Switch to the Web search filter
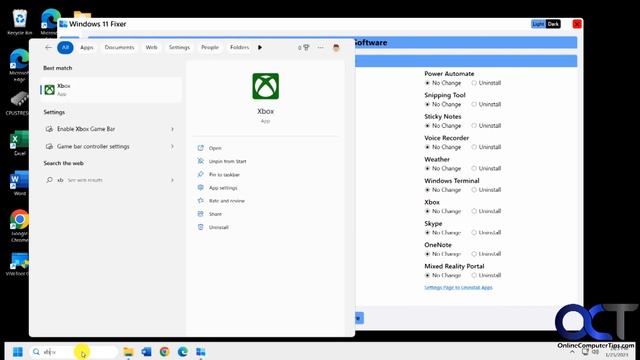 (x=151, y=47)
